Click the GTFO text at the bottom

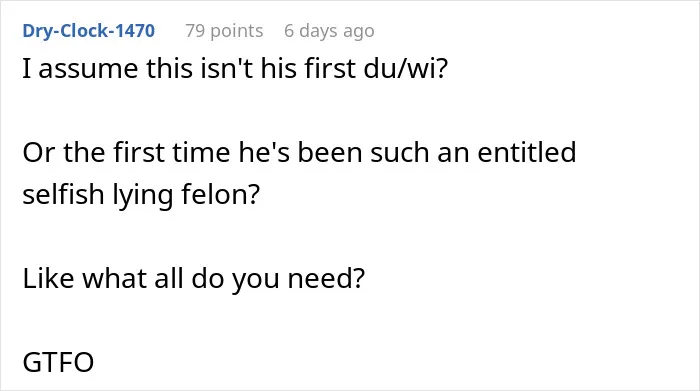58,362
